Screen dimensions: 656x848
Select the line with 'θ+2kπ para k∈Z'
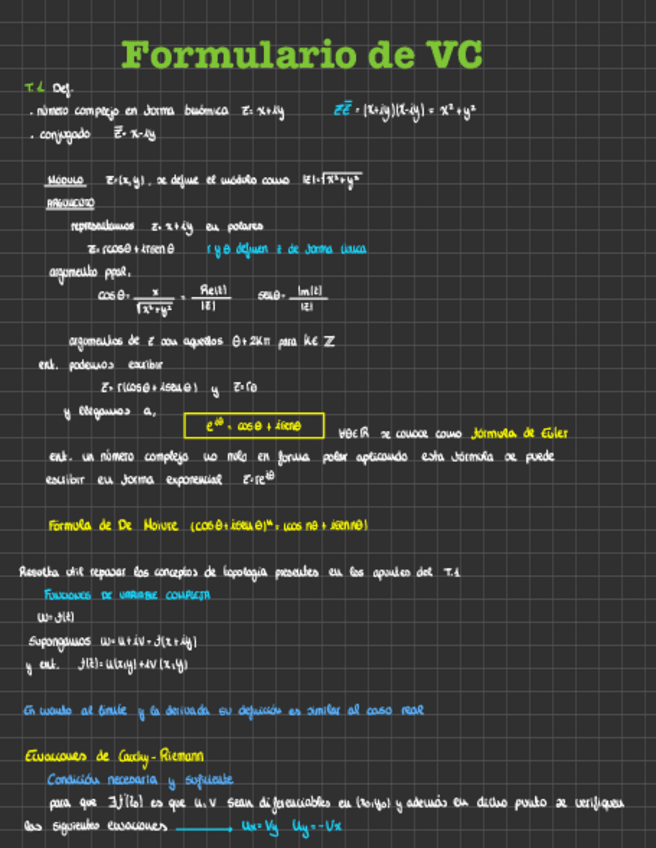202,341
